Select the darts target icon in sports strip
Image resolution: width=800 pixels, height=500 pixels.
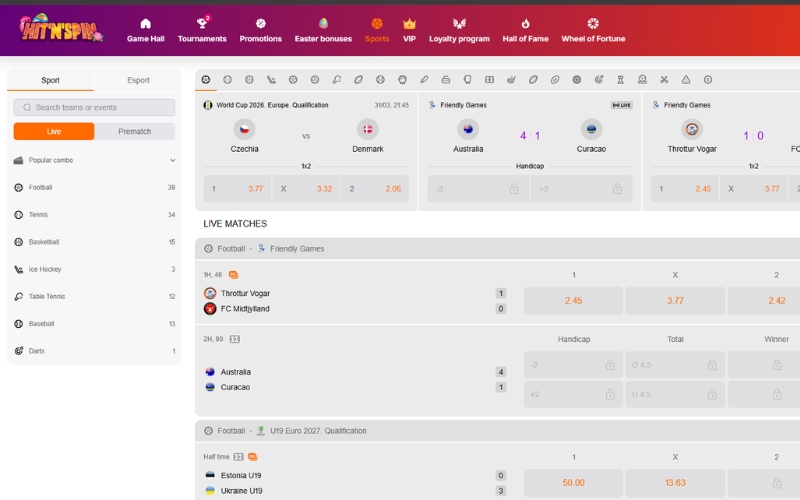(x=598, y=80)
